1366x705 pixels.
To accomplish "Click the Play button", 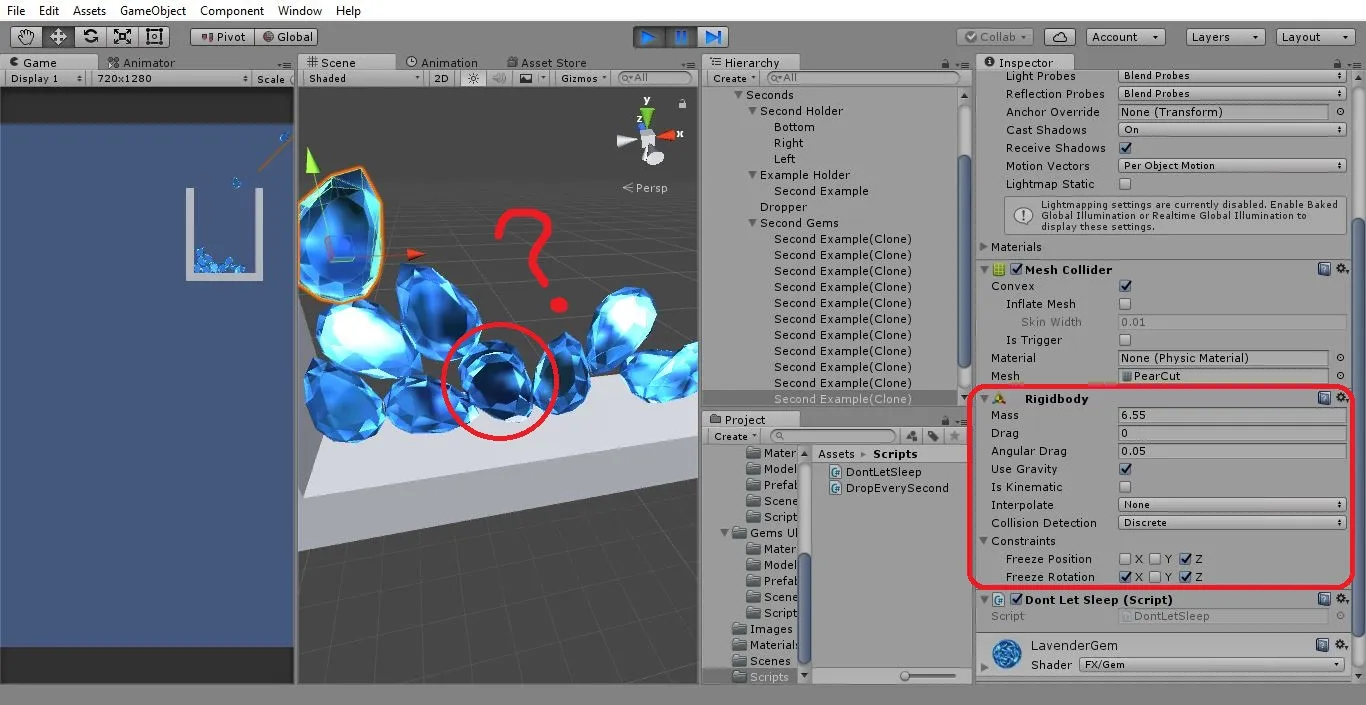I will coord(649,37).
